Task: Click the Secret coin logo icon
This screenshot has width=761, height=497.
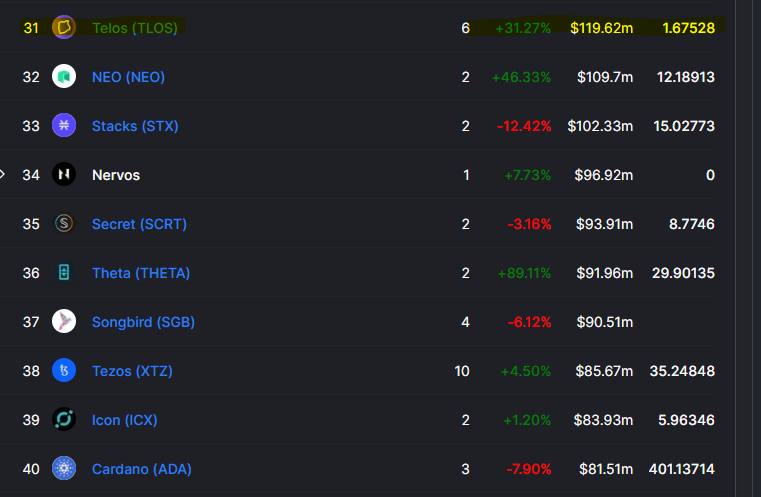Action: pyautogui.click(x=64, y=223)
